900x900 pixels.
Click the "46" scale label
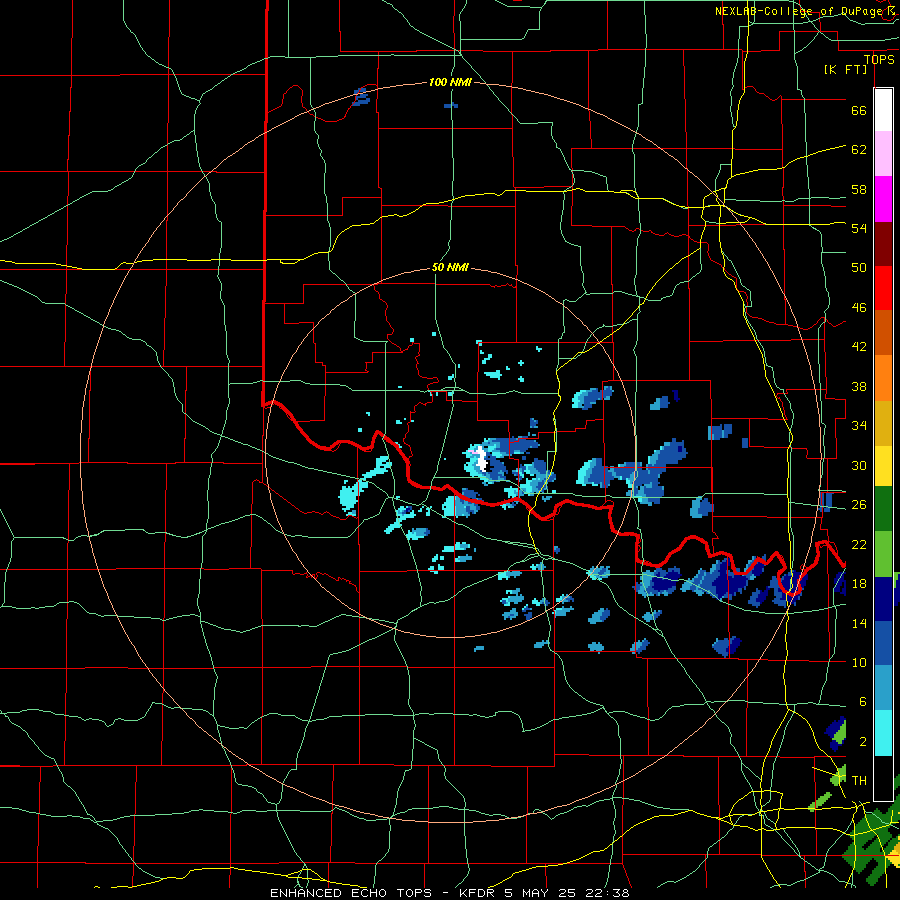point(859,308)
